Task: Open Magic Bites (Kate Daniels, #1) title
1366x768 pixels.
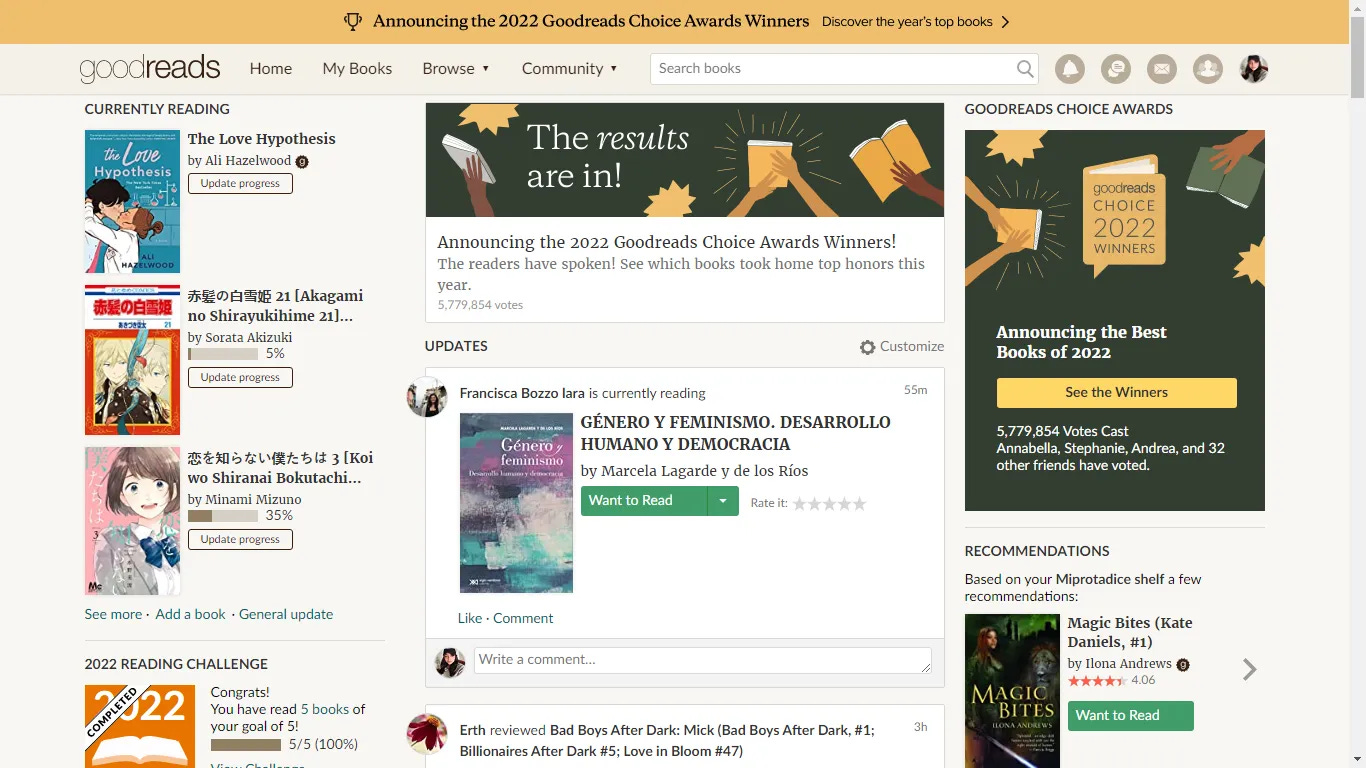Action: pos(1130,632)
